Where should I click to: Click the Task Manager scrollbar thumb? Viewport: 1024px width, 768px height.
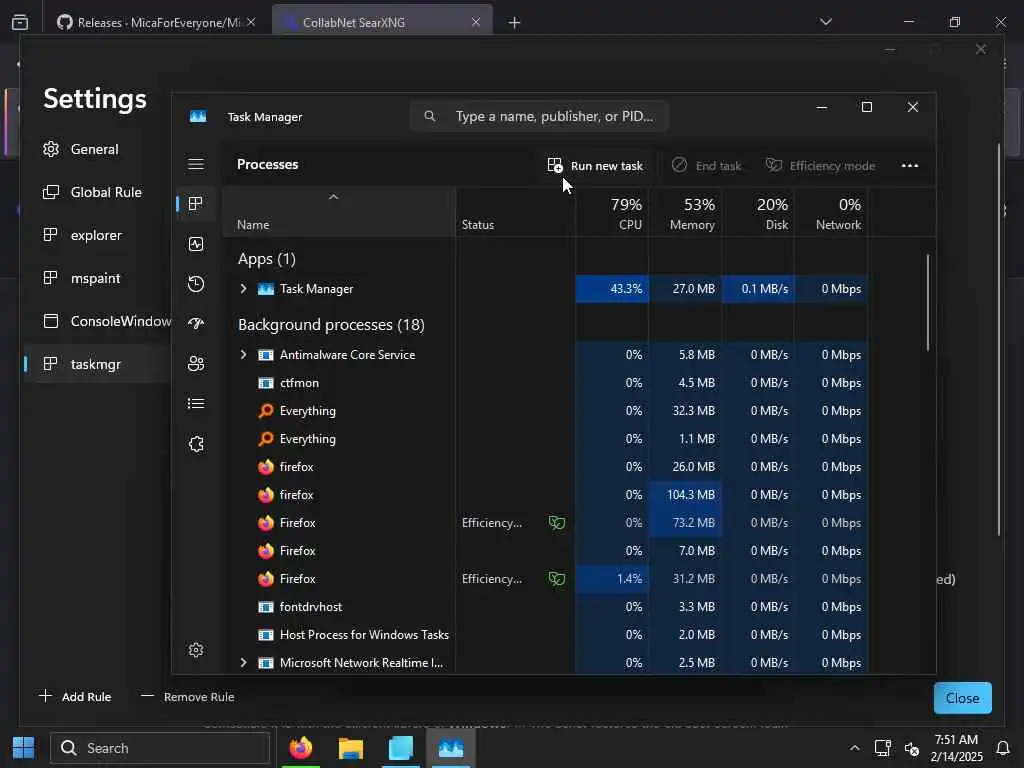click(x=927, y=302)
